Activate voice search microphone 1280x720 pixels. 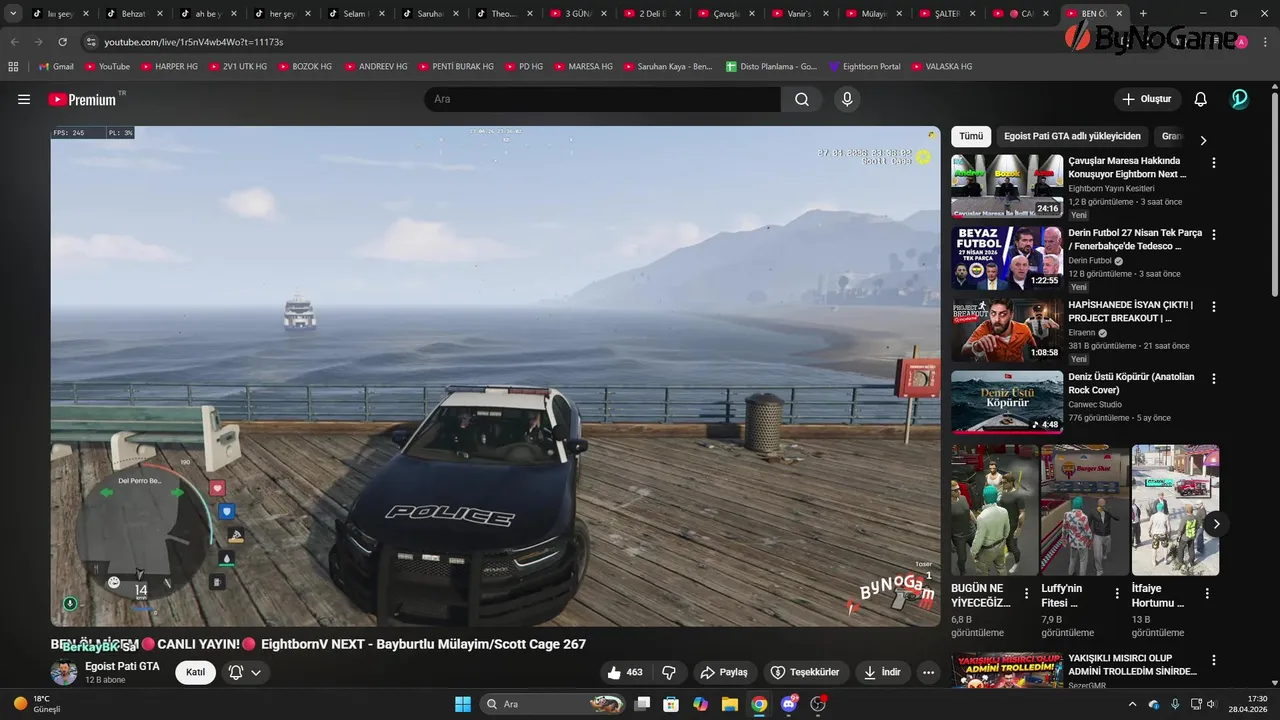tap(847, 99)
